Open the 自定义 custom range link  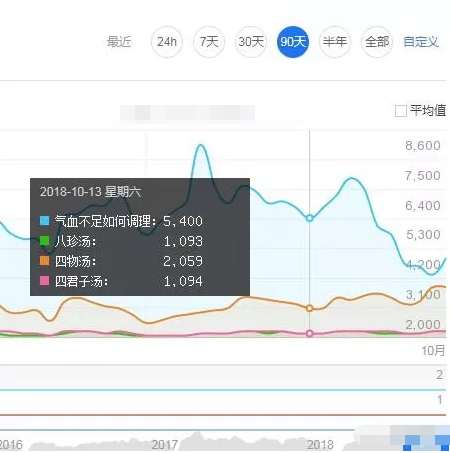pyautogui.click(x=421, y=42)
